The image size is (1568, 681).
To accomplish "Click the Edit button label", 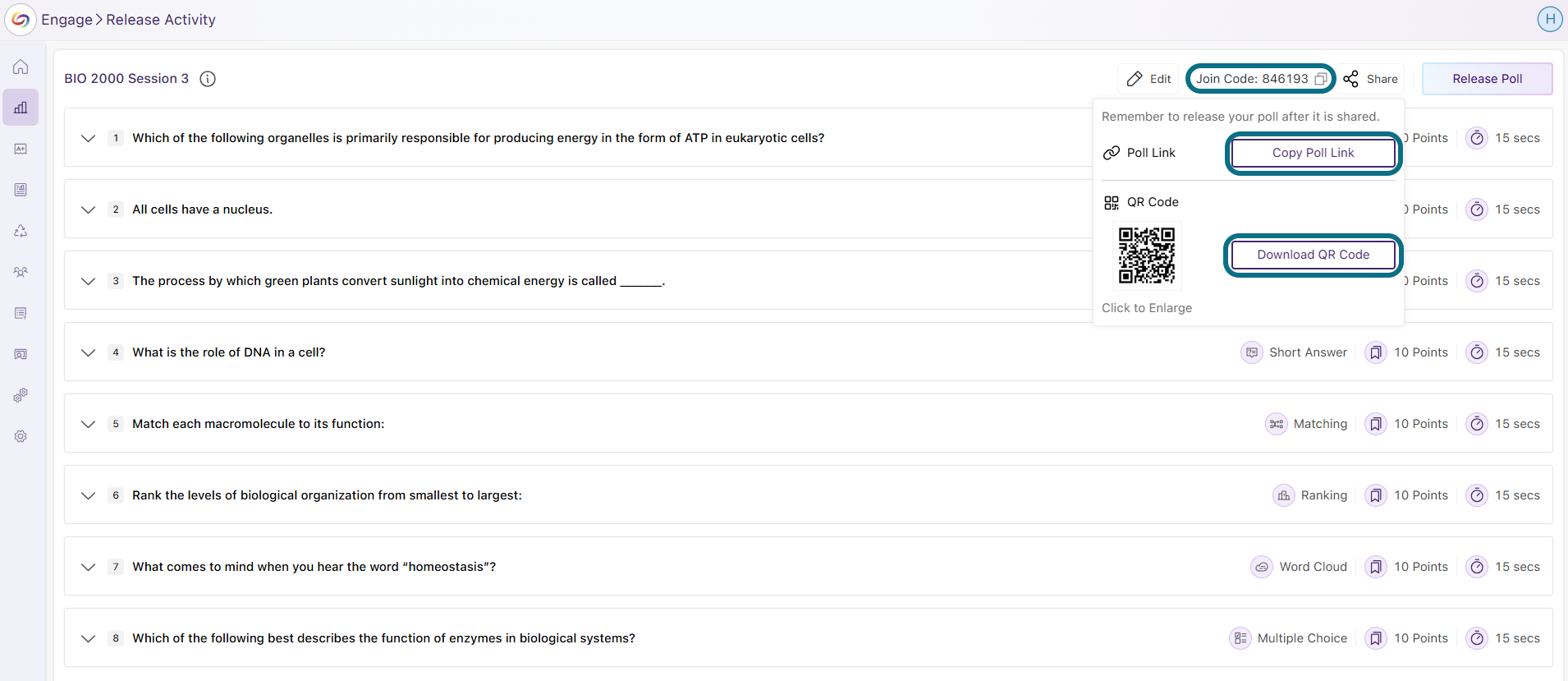I will 1160,79.
